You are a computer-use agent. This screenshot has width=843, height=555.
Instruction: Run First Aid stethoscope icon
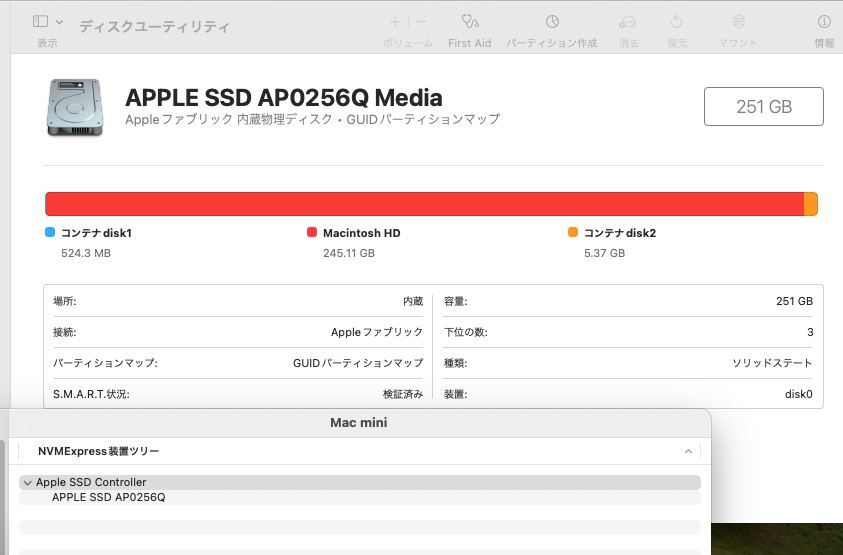pyautogui.click(x=469, y=22)
